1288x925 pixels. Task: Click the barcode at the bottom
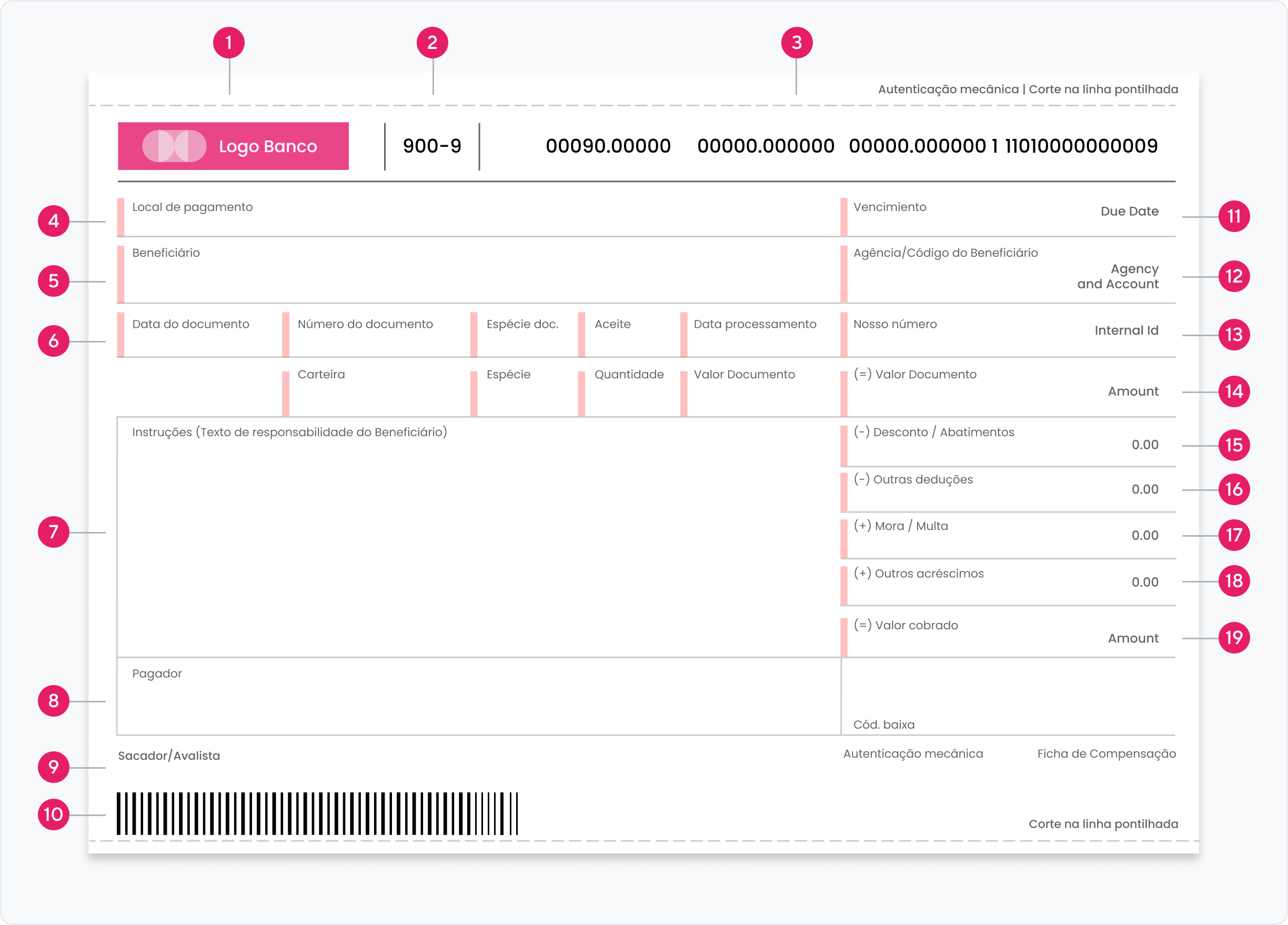click(x=317, y=813)
